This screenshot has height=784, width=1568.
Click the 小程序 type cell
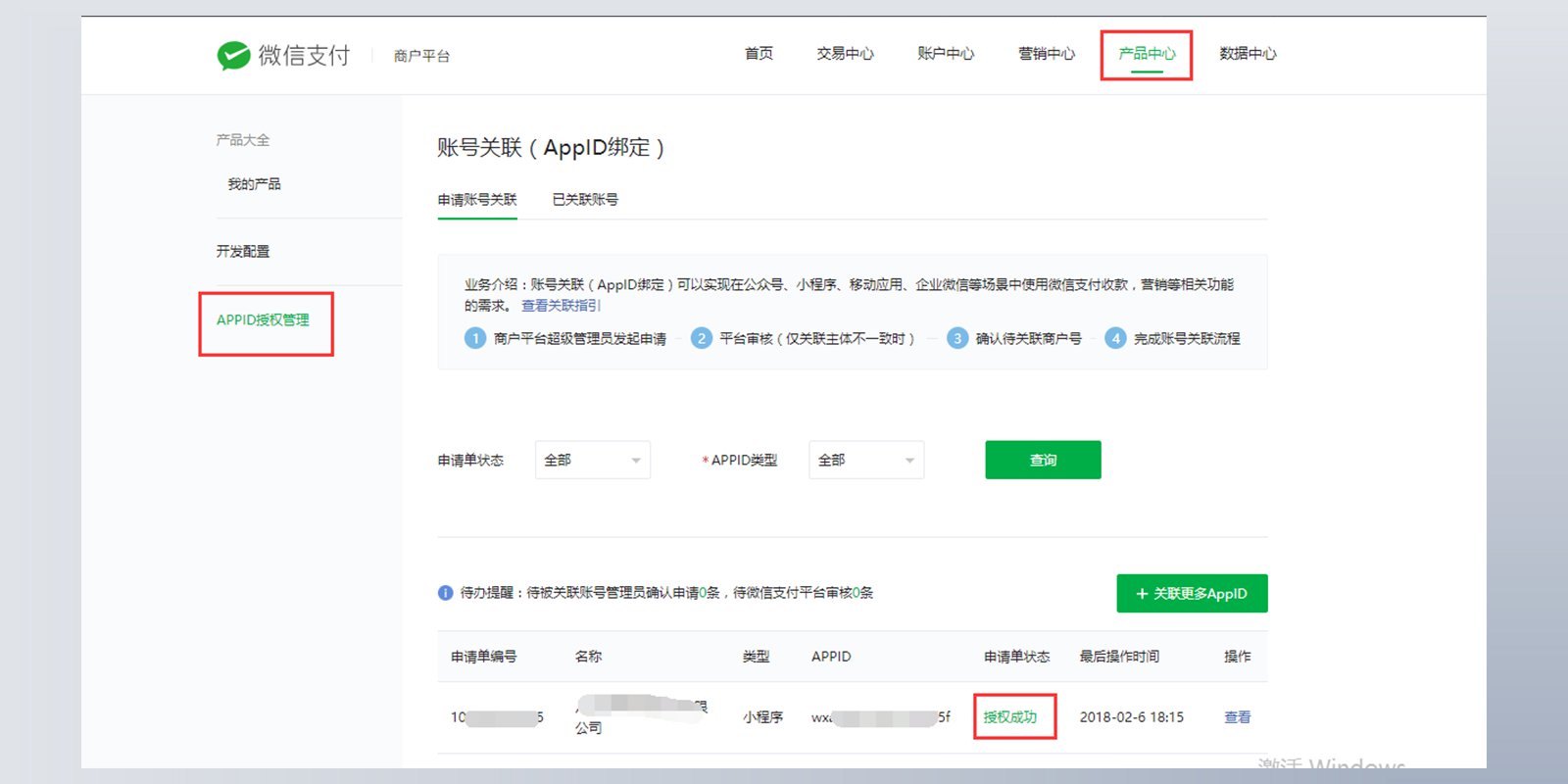pyautogui.click(x=762, y=717)
